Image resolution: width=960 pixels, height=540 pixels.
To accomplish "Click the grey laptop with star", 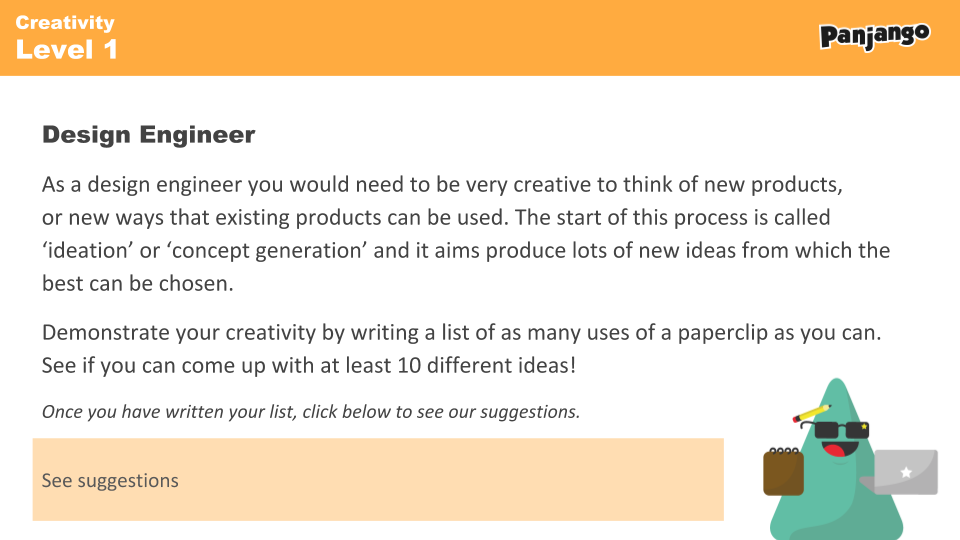I will tap(905, 472).
